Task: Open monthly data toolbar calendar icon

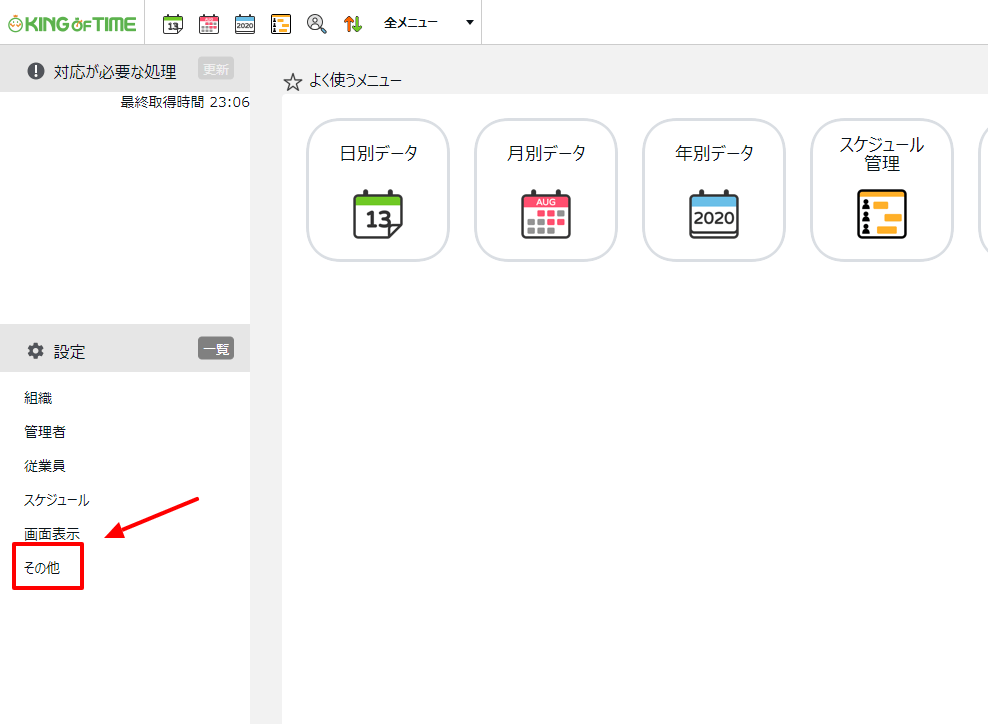Action: pyautogui.click(x=209, y=24)
